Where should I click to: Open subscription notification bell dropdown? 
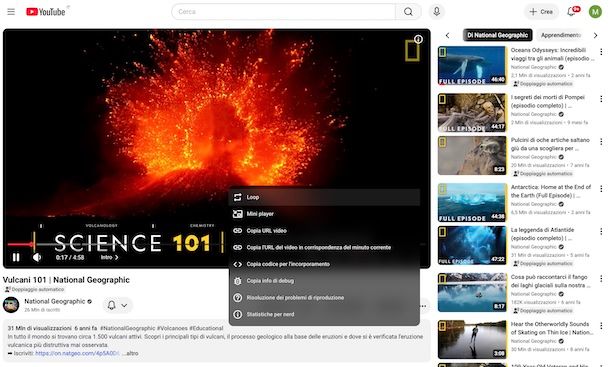[117, 305]
